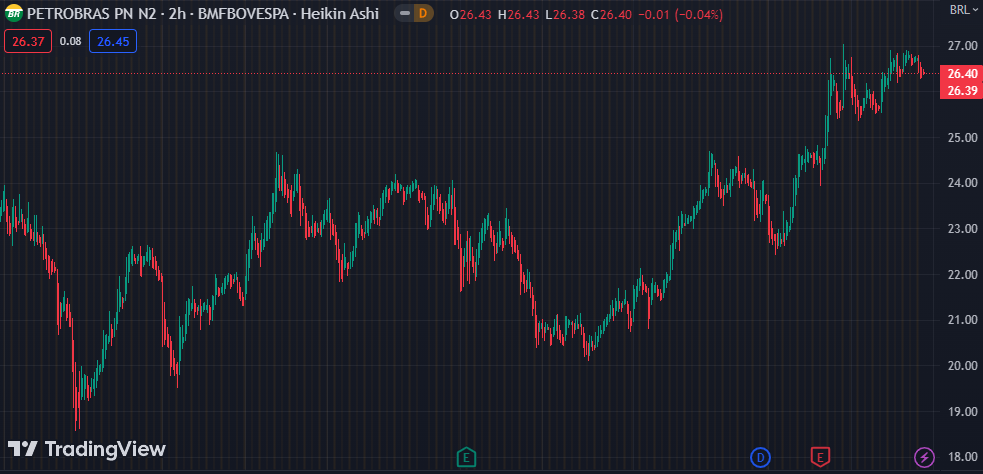Click the Petrobras BR logo icon
The height and width of the screenshot is (474, 983).
pyautogui.click(x=14, y=13)
